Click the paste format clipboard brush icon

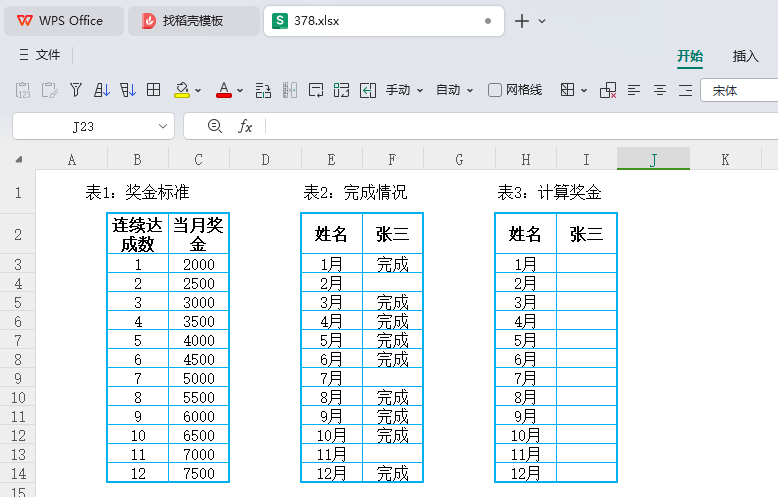click(x=49, y=90)
